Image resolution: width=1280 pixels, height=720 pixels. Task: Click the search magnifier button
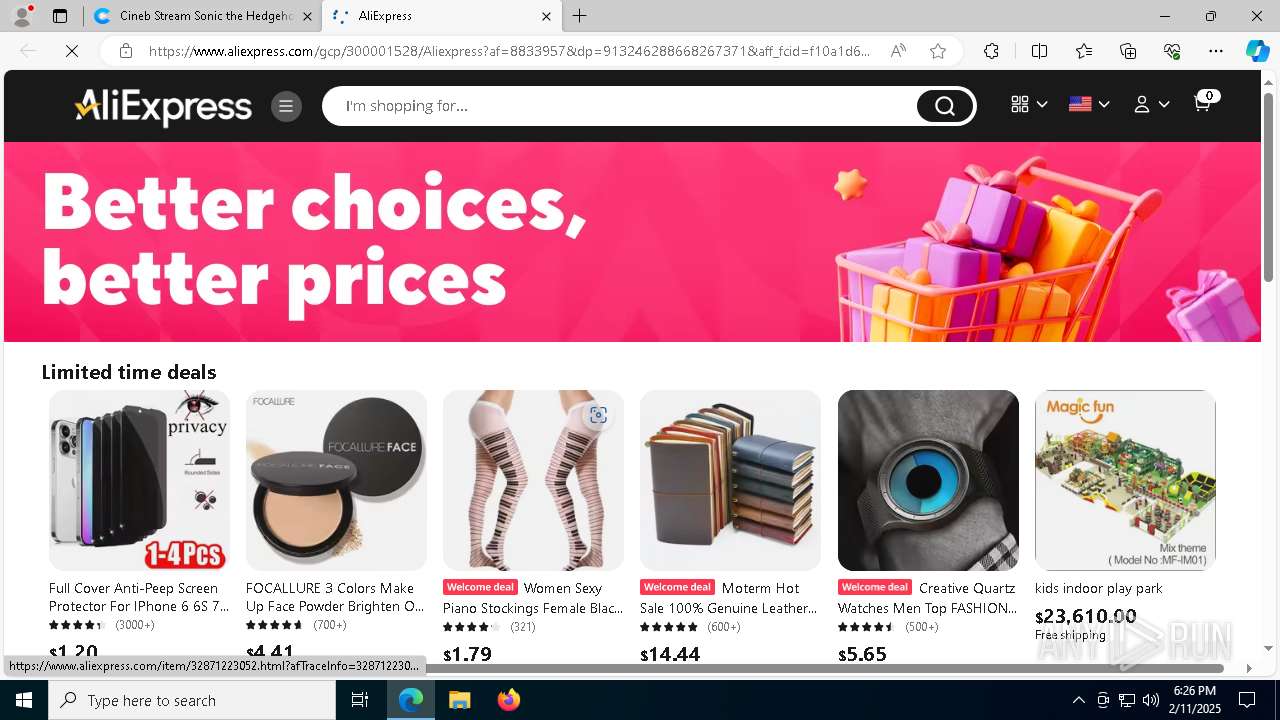pyautogui.click(x=944, y=106)
